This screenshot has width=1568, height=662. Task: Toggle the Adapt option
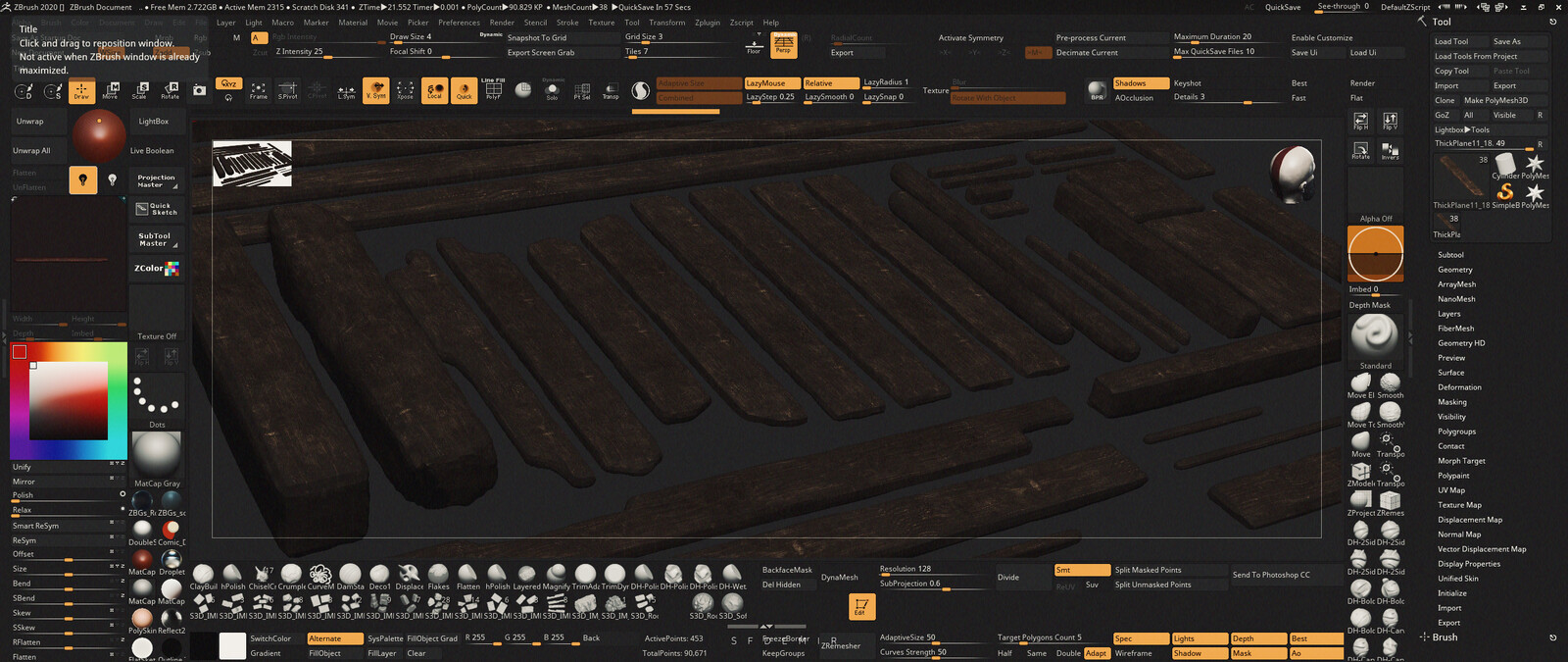tap(1097, 653)
